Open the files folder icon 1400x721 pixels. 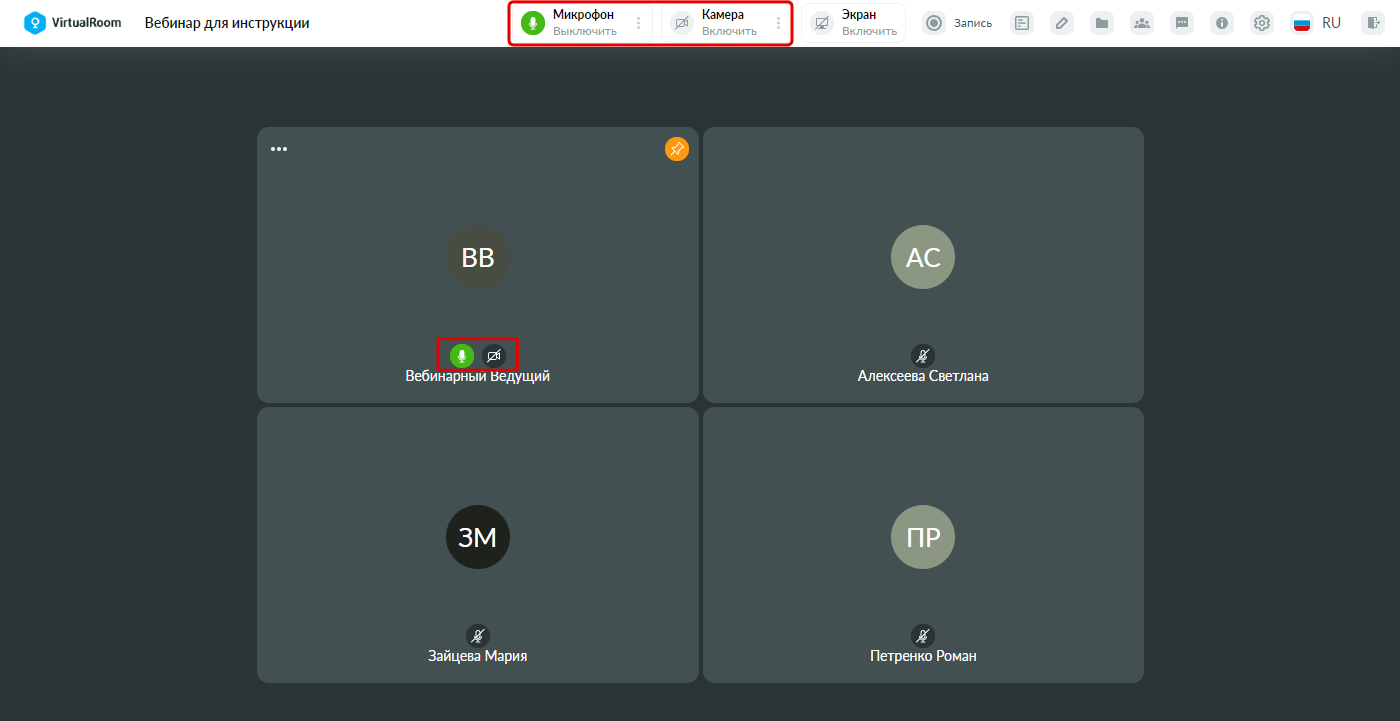click(1102, 23)
